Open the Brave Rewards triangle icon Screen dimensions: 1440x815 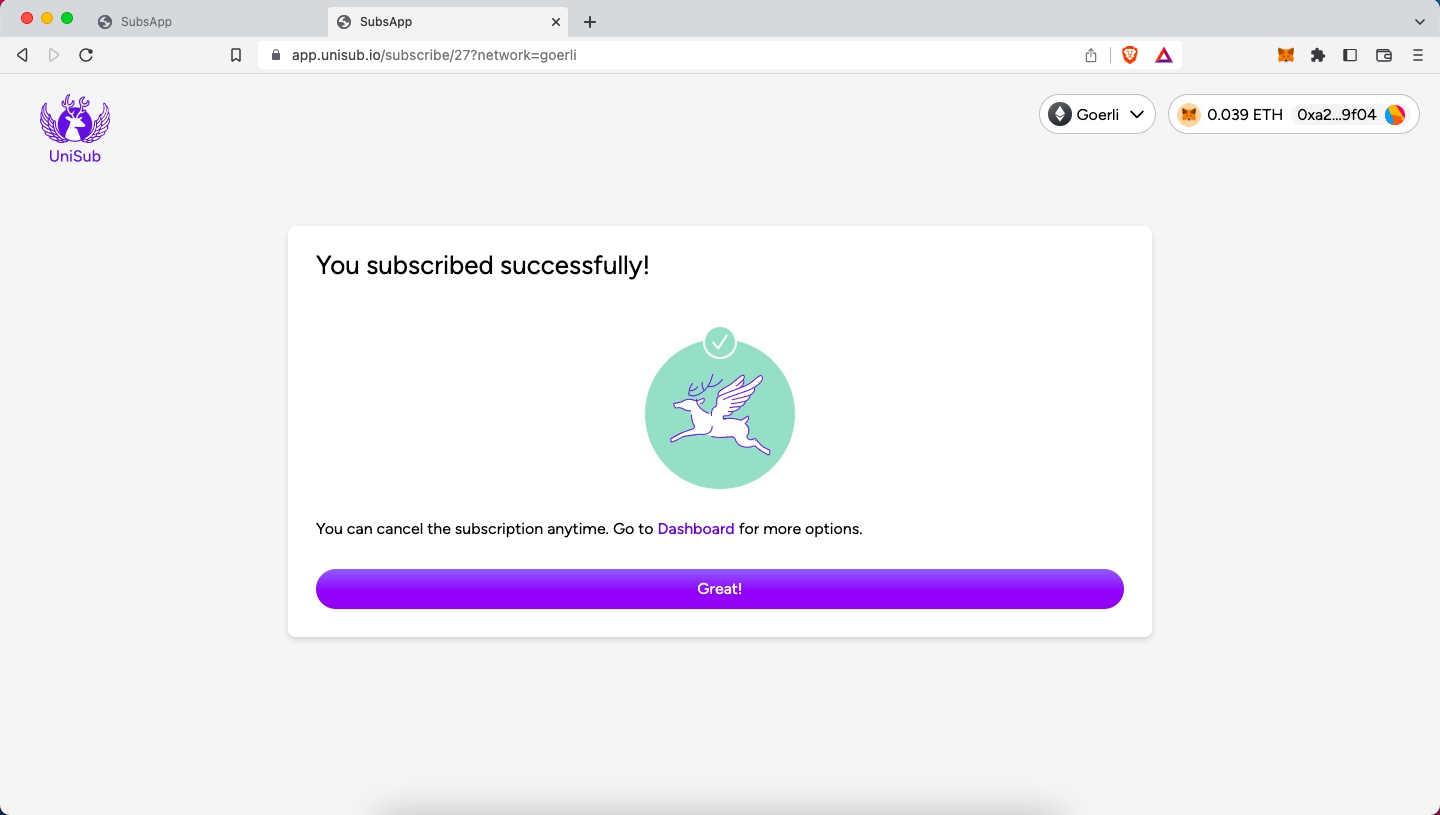click(1164, 55)
